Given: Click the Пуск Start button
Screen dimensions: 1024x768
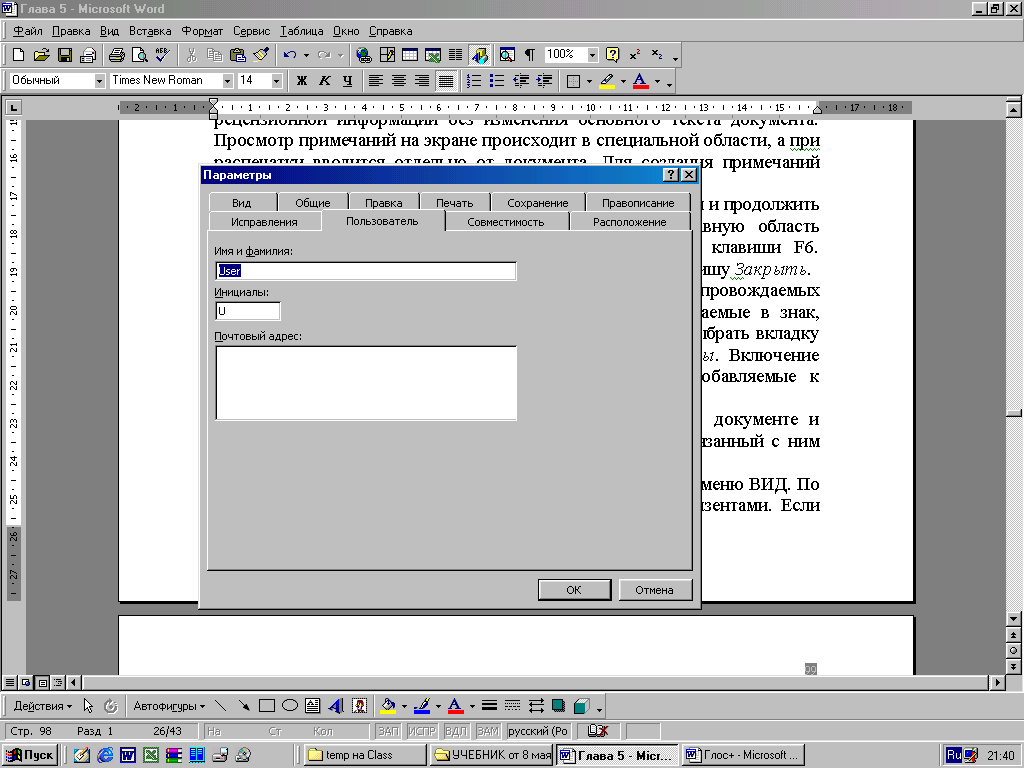Looking at the screenshot, I should [x=30, y=755].
